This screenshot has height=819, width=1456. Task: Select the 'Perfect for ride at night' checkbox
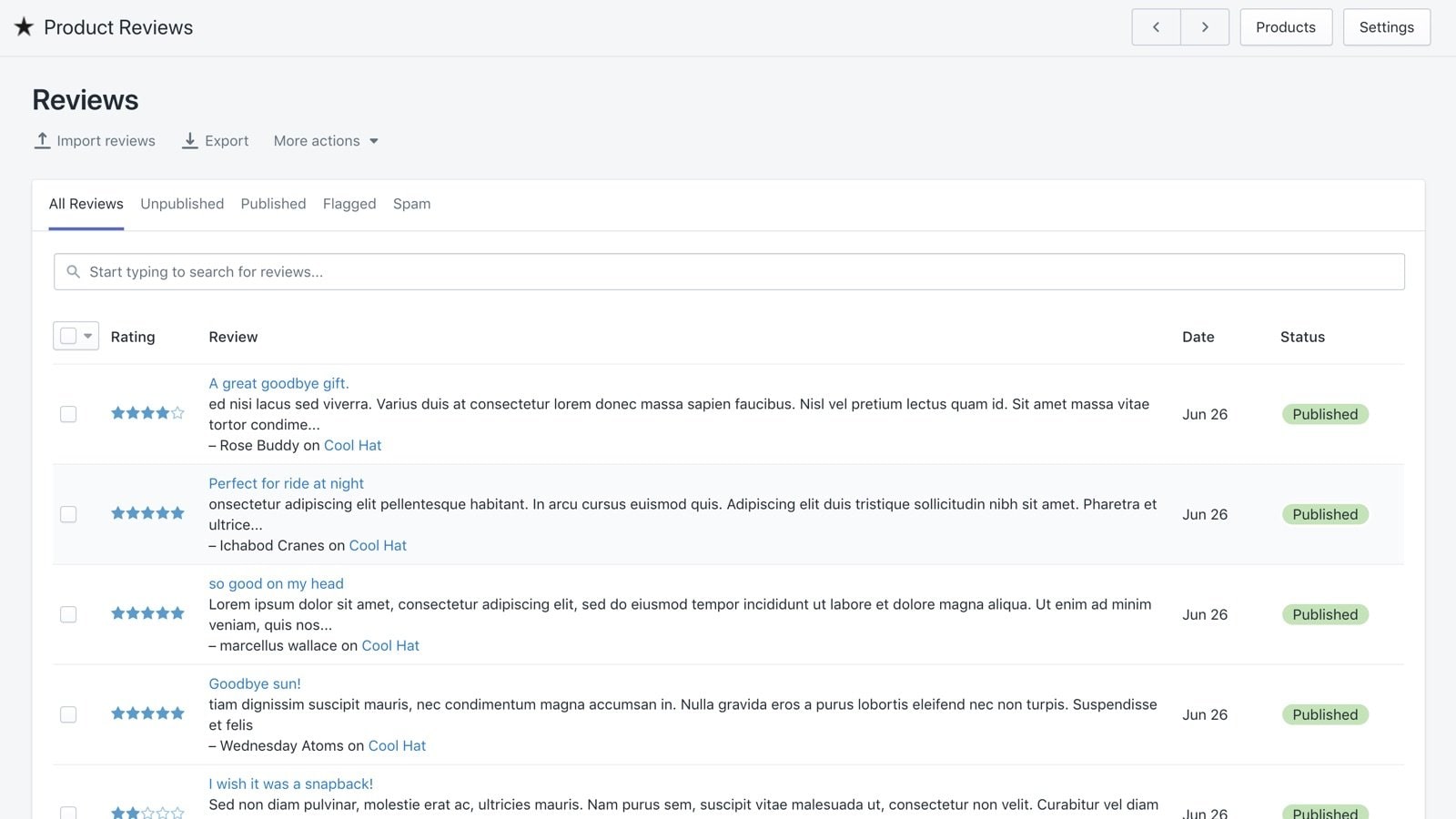click(x=68, y=514)
